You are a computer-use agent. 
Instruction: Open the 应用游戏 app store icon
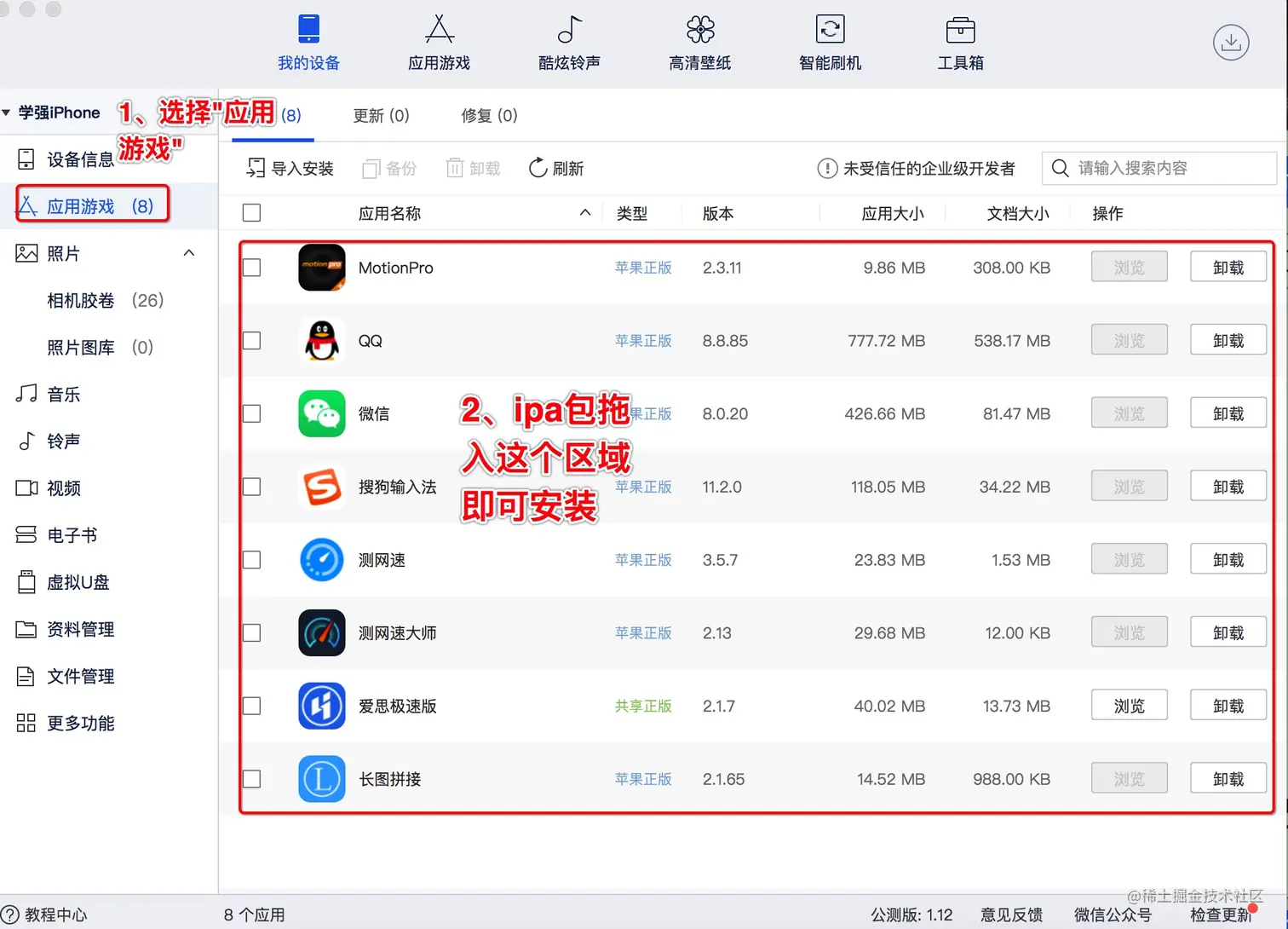[x=440, y=29]
